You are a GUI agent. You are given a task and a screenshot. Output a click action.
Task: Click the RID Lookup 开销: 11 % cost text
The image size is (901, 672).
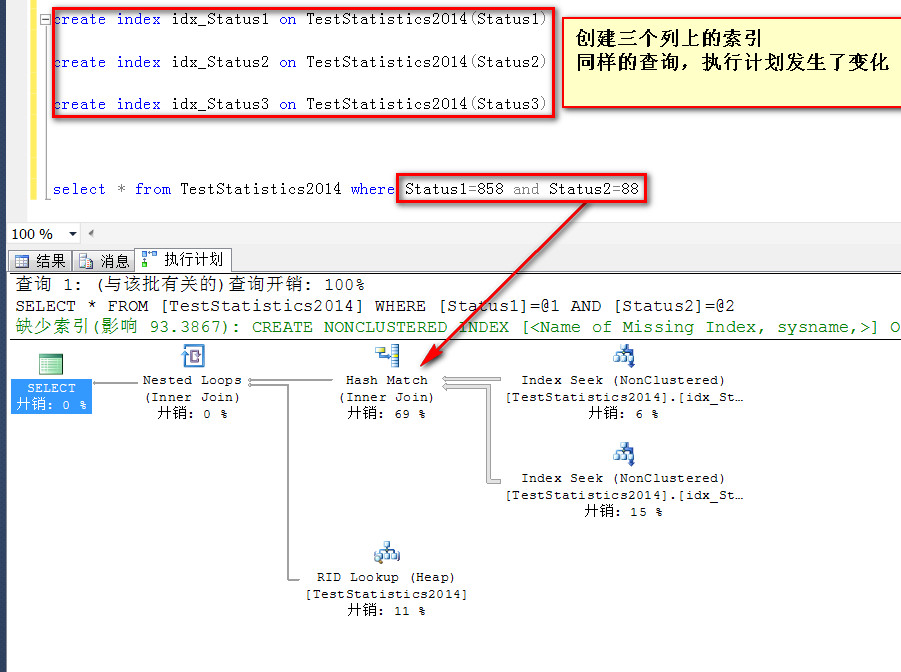(x=386, y=610)
